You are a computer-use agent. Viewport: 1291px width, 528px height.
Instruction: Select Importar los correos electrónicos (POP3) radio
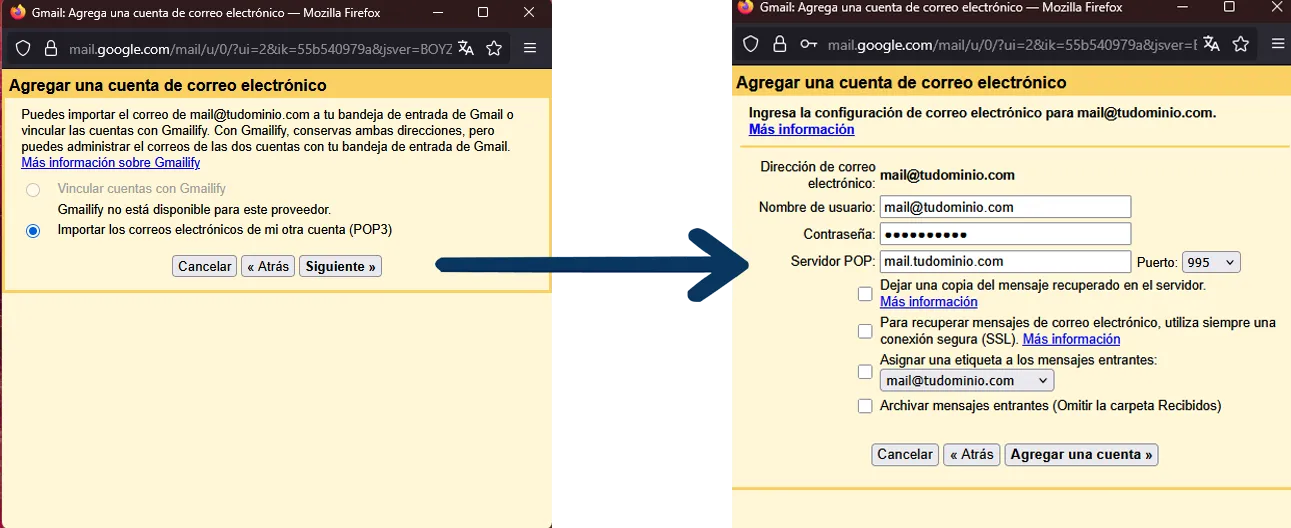[33, 231]
